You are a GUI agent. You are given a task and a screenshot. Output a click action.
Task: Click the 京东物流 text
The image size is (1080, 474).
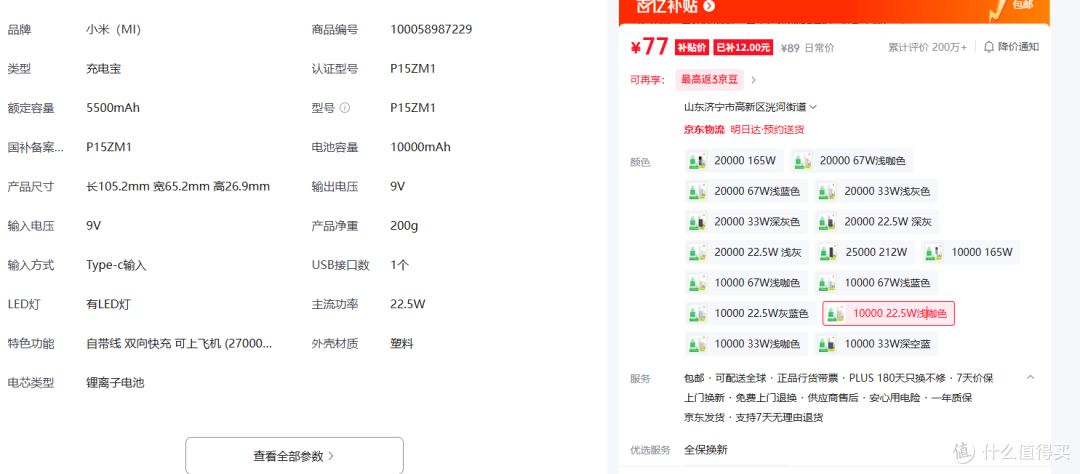point(704,130)
